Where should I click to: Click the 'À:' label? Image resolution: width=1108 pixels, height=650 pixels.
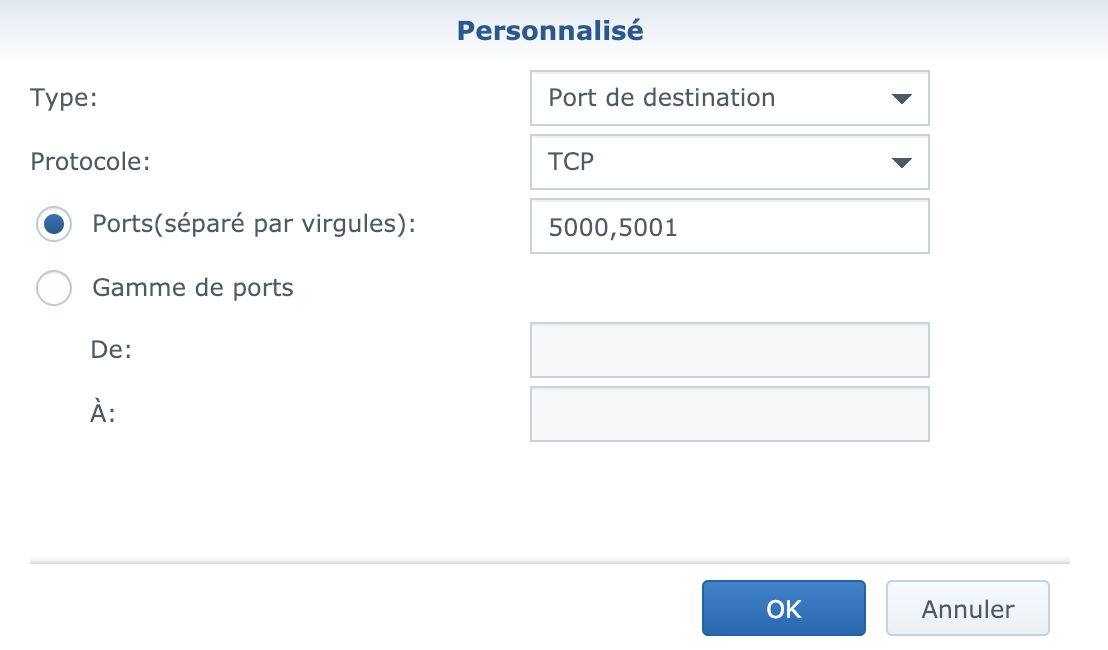pos(104,413)
